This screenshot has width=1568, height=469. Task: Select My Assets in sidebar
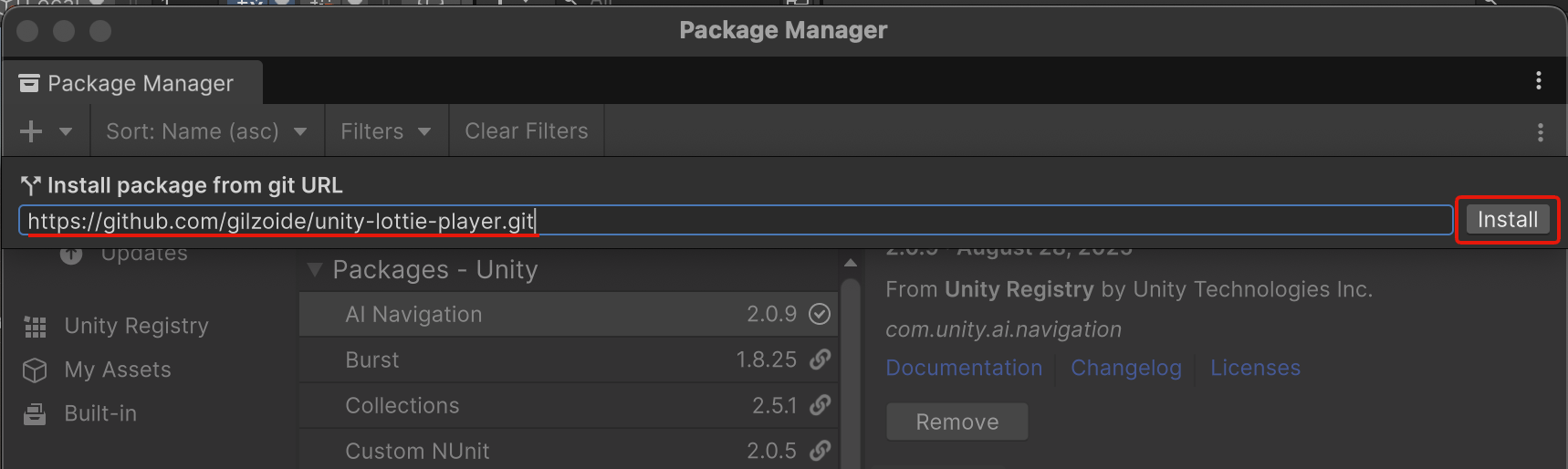click(118, 370)
